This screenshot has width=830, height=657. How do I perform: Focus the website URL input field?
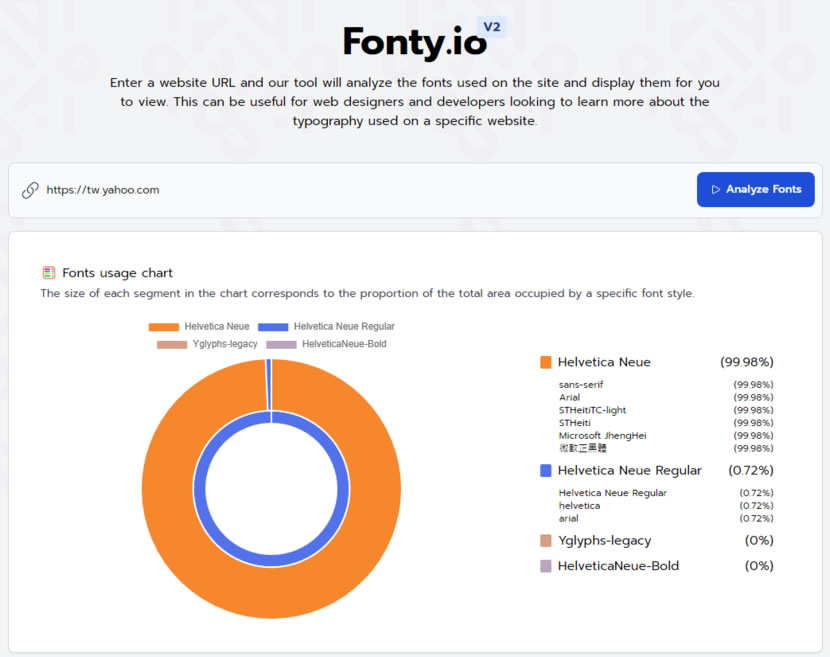[360, 190]
